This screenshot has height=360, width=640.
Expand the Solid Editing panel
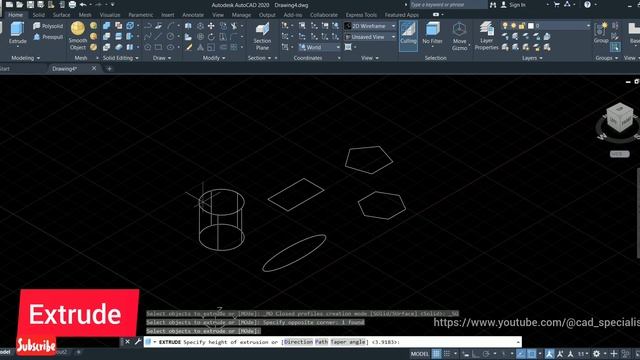pos(120,58)
